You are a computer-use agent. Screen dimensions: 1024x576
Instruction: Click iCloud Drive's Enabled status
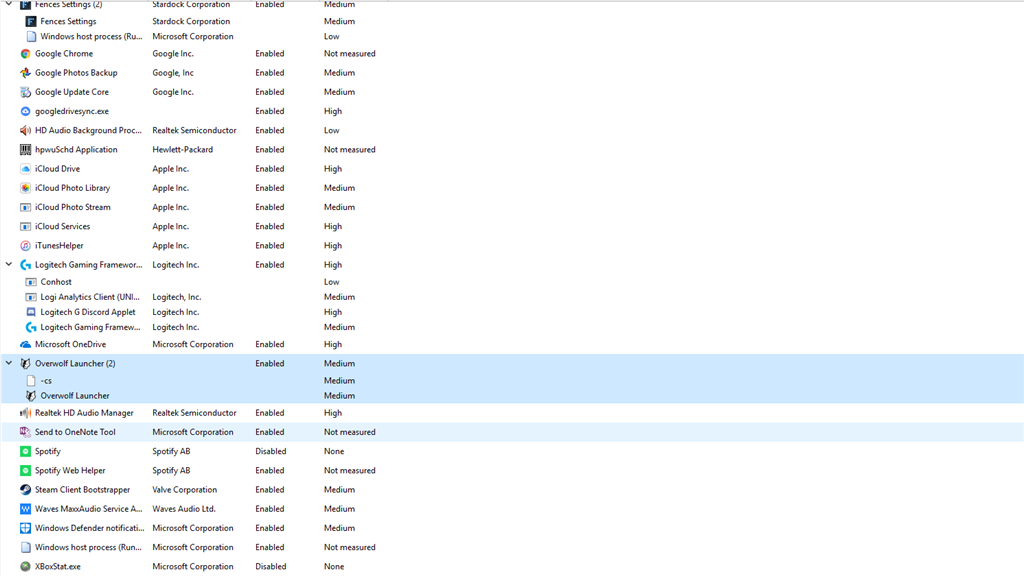[270, 168]
